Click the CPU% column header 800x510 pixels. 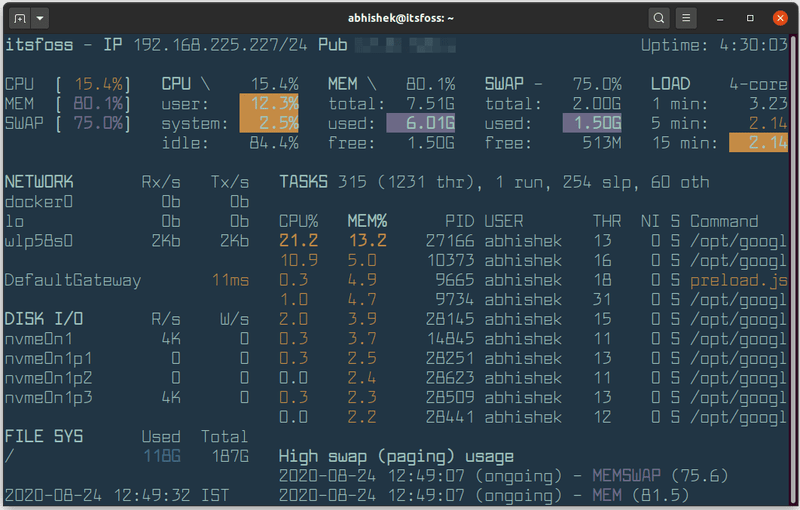(298, 221)
